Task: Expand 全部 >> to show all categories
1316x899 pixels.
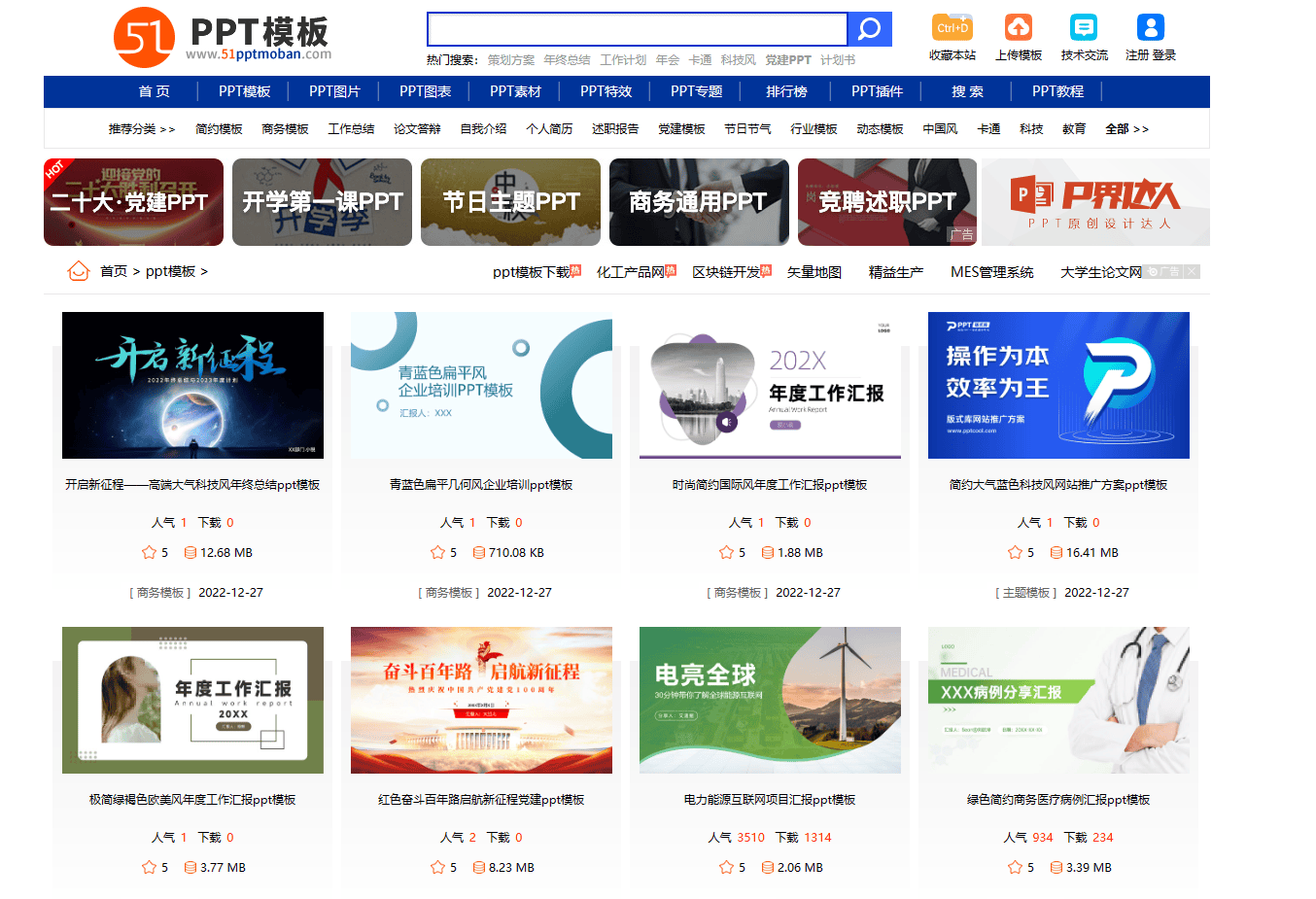Action: [x=1126, y=129]
